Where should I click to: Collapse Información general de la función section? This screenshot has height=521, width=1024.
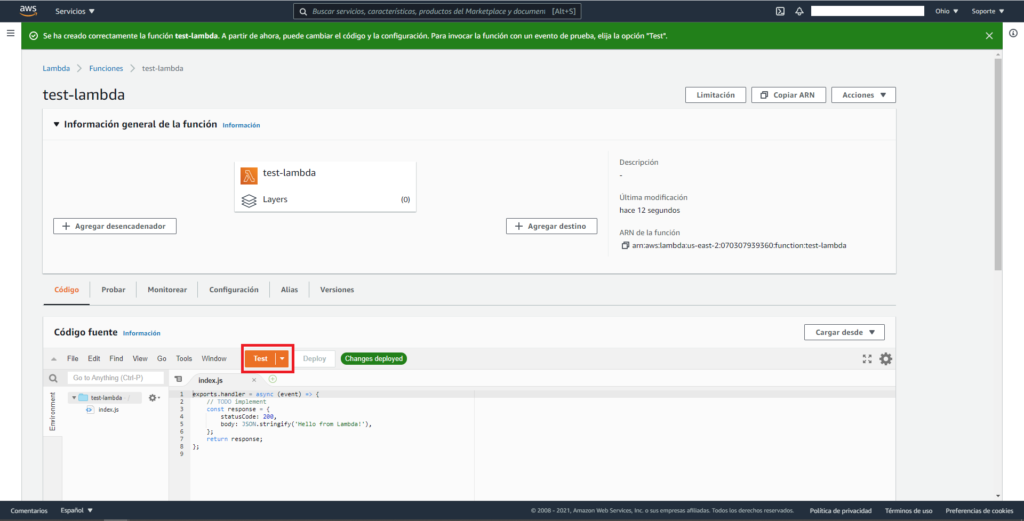pos(56,124)
